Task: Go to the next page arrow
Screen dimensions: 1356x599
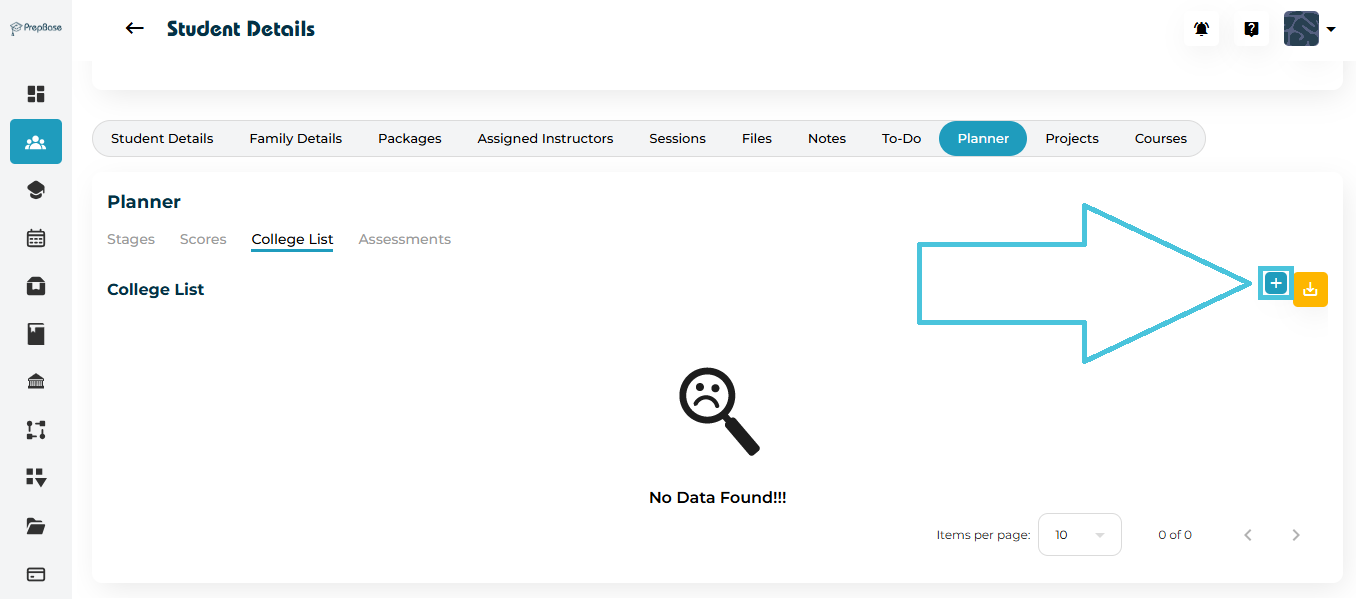Action: click(x=1296, y=535)
